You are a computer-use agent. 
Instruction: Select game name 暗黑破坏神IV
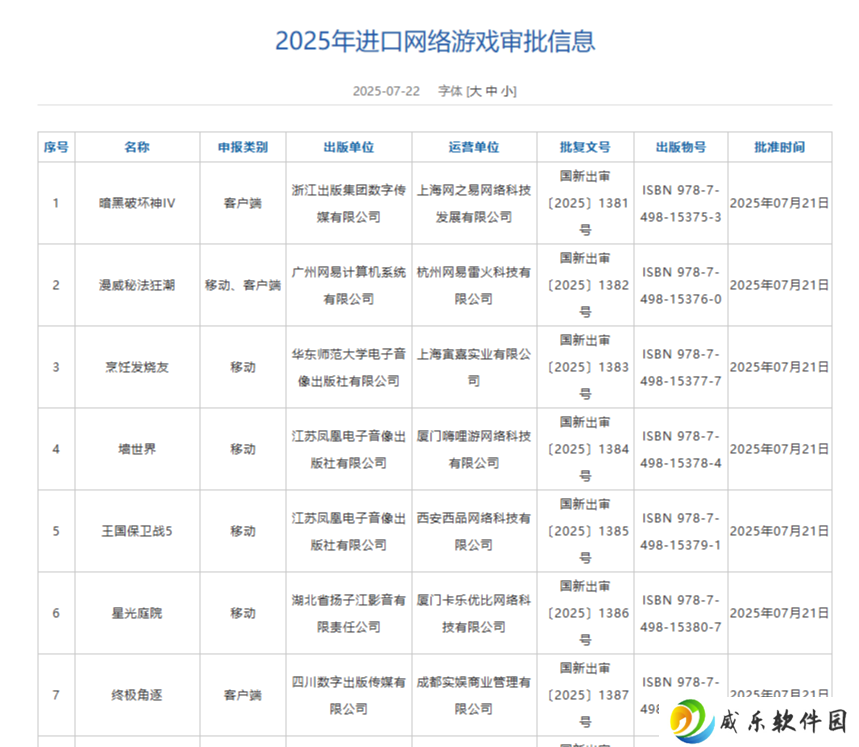pyautogui.click(x=137, y=203)
